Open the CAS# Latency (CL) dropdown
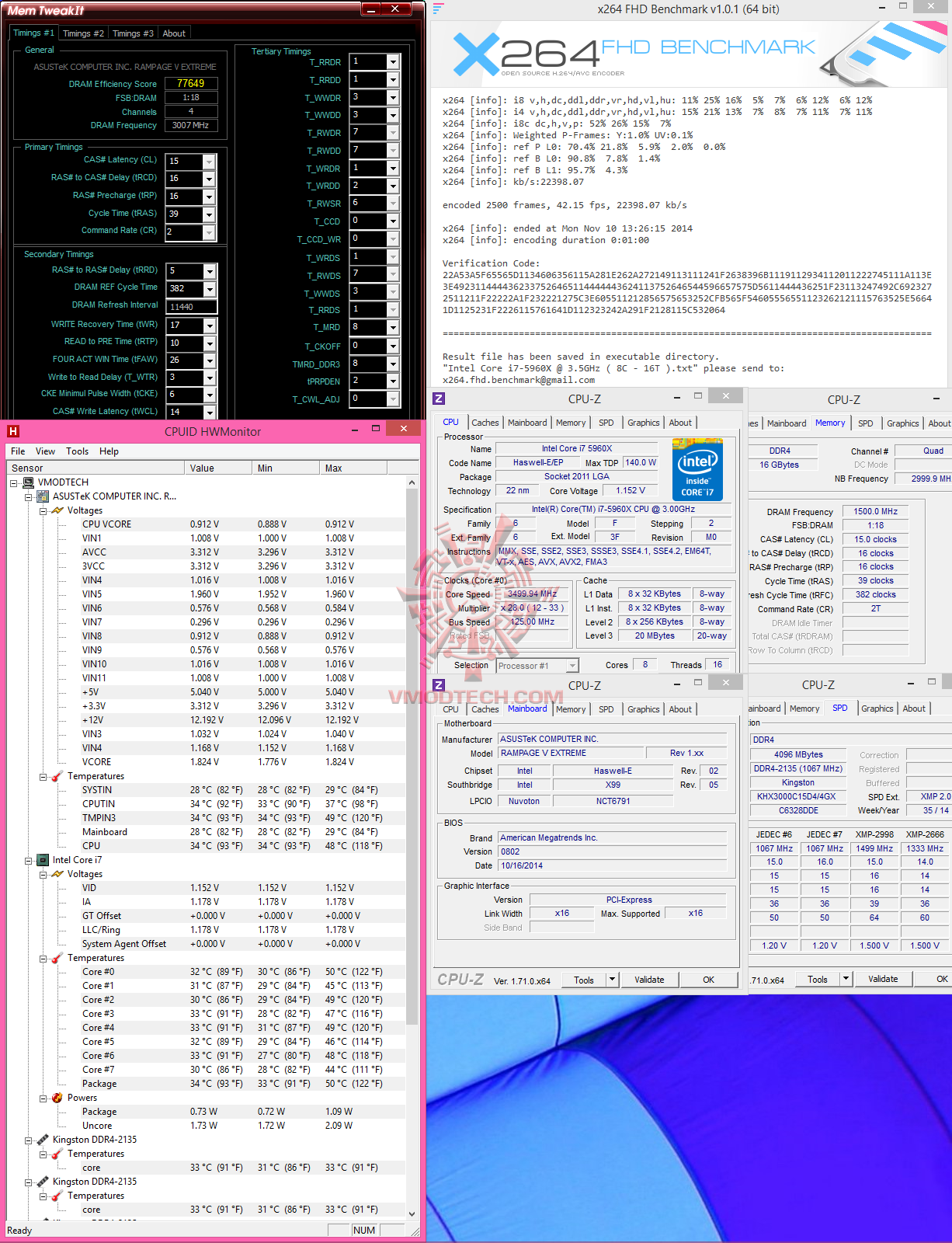 209,161
